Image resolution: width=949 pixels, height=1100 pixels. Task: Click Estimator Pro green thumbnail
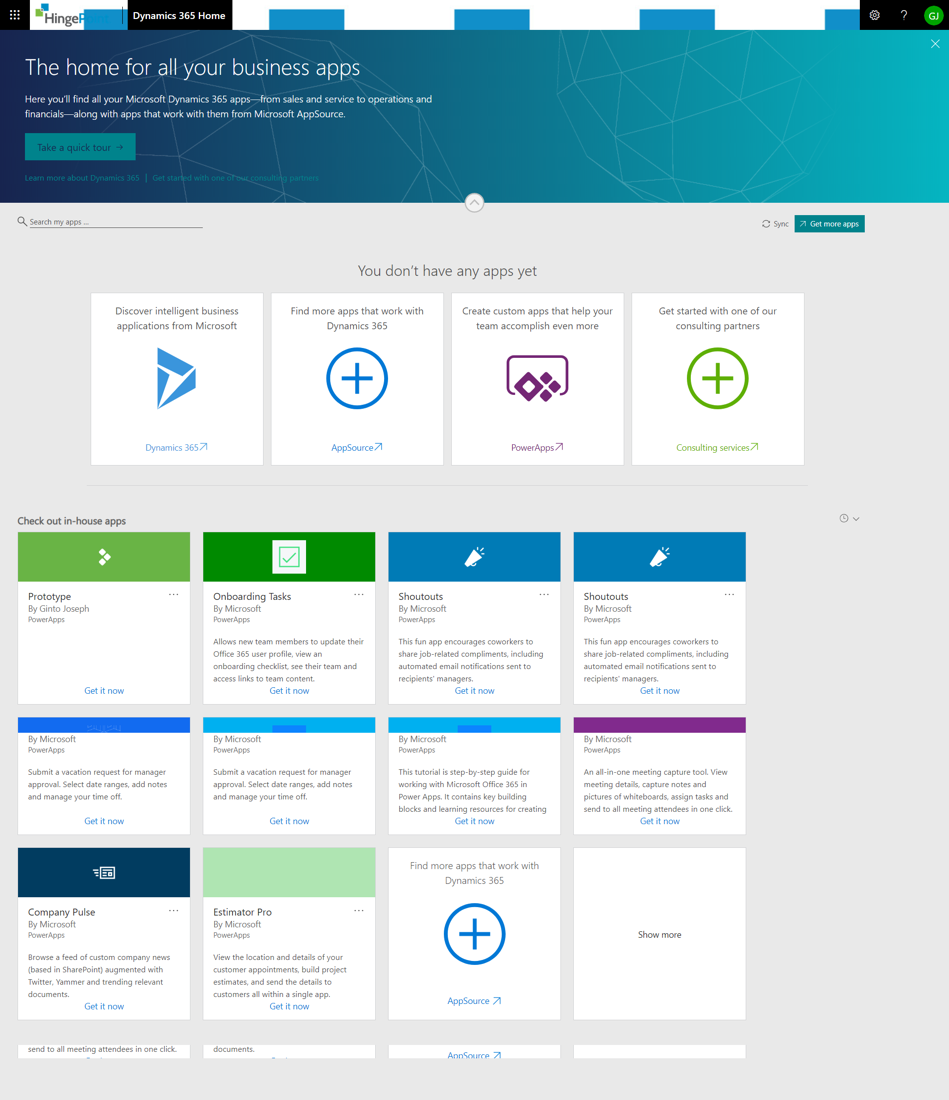tap(289, 873)
